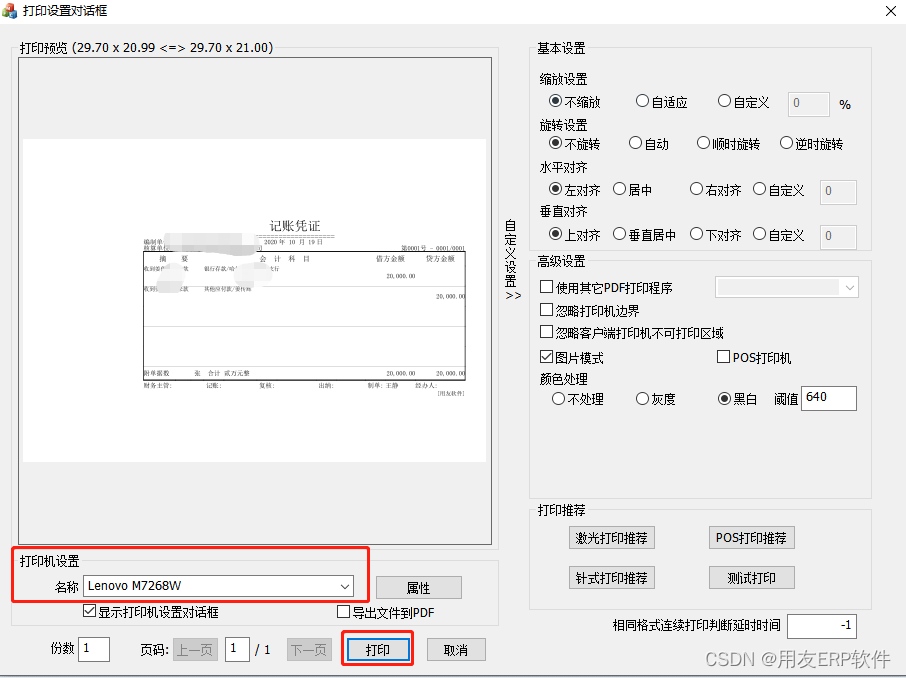Click the 相同格式连续打印判断延时时间 field
The width and height of the screenshot is (906, 678).
[x=822, y=626]
